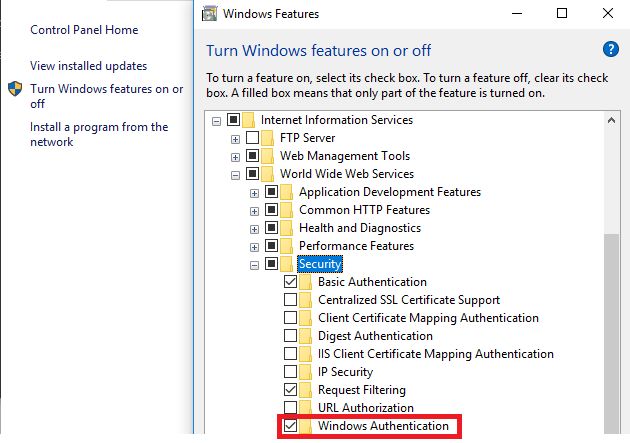
Task: Click the IIS Client Certificate Mapping folder icon
Action: (x=306, y=354)
